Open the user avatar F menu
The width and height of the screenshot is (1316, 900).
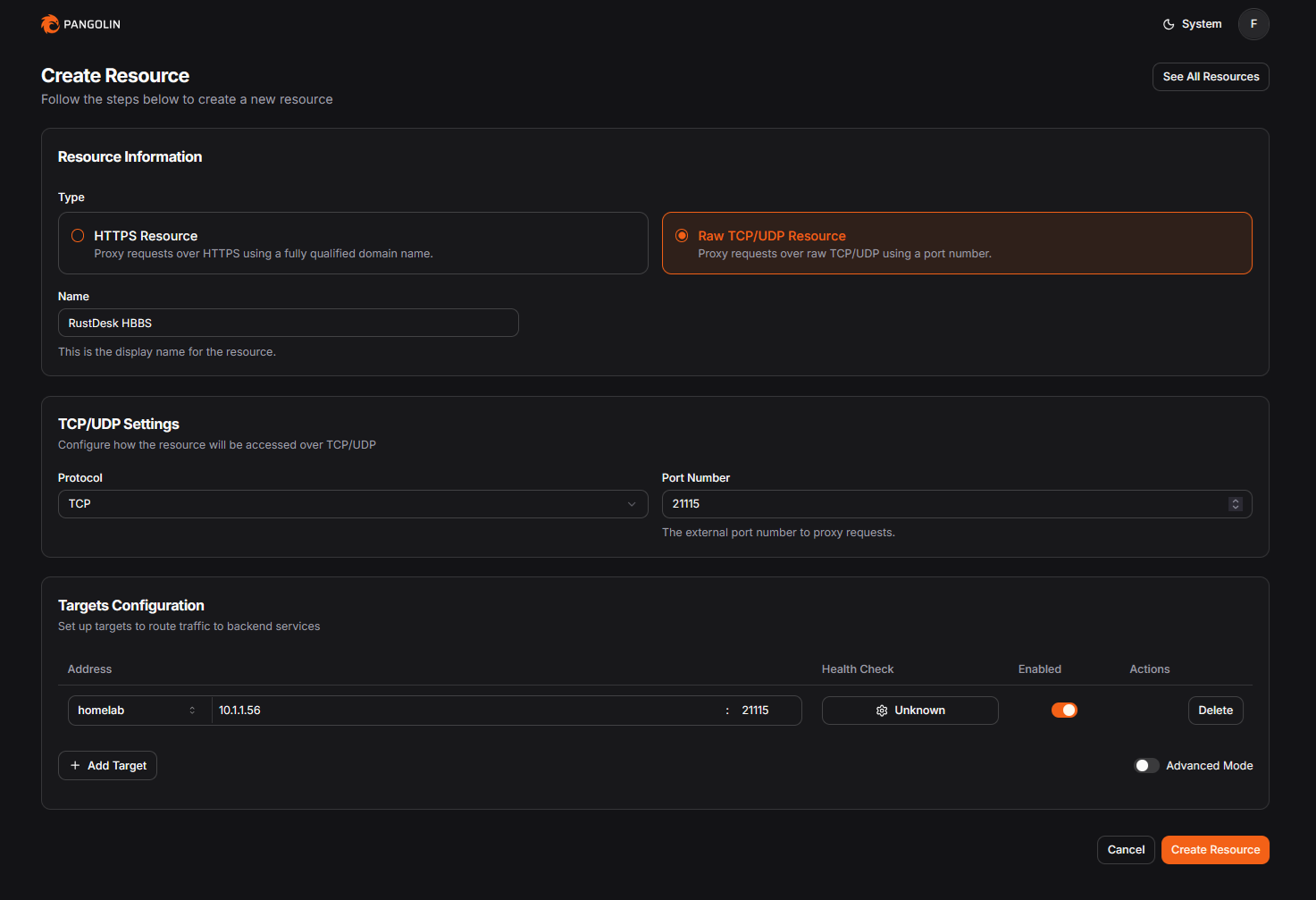[x=1253, y=24]
